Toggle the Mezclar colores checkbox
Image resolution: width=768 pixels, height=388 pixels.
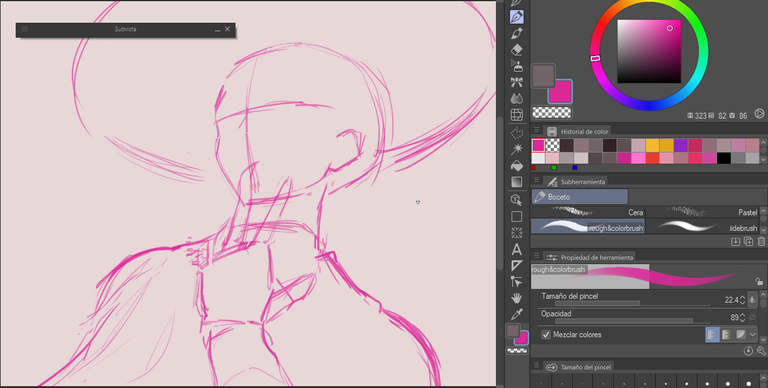click(x=546, y=335)
